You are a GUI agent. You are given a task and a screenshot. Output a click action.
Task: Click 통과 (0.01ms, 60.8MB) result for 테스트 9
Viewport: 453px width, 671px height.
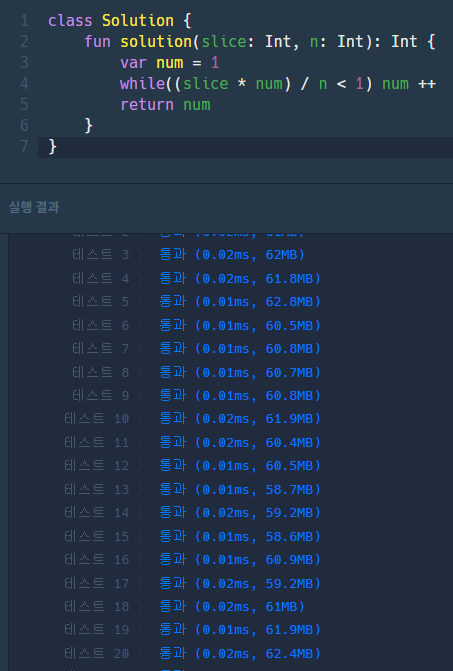click(x=240, y=395)
